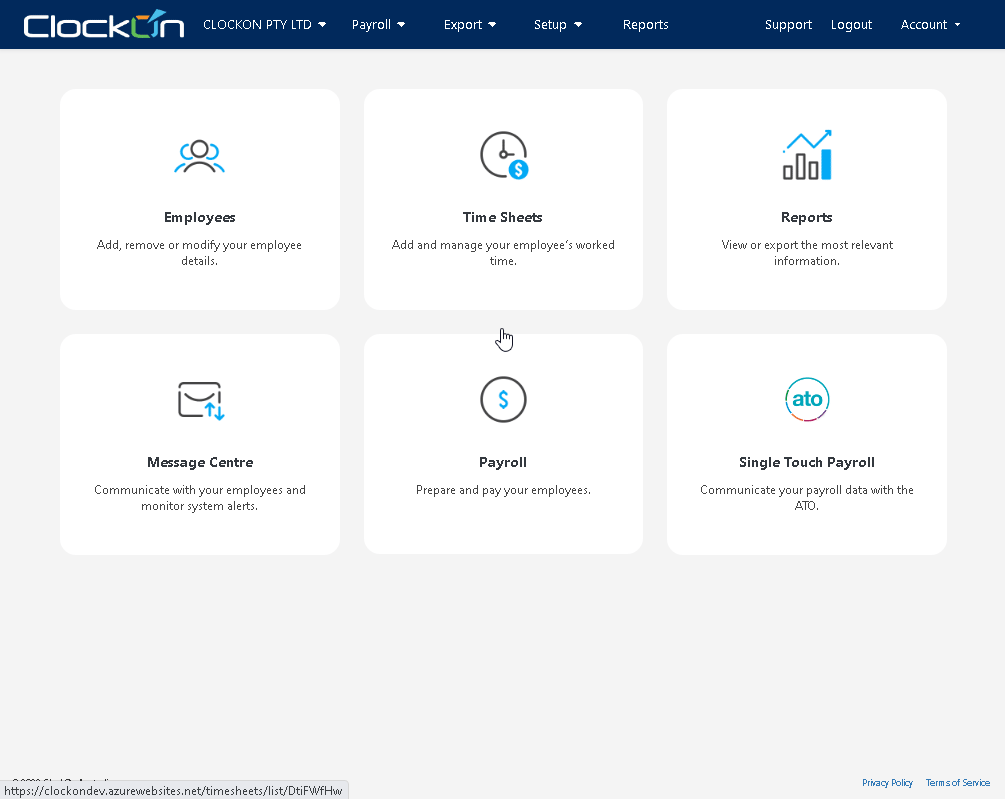Open the Export dropdown menu

tap(470, 24)
